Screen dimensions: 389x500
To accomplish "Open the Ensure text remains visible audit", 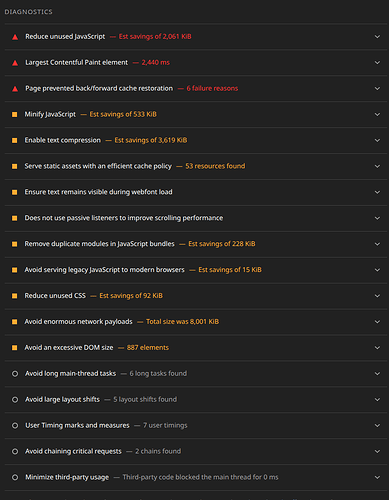I will (196, 192).
